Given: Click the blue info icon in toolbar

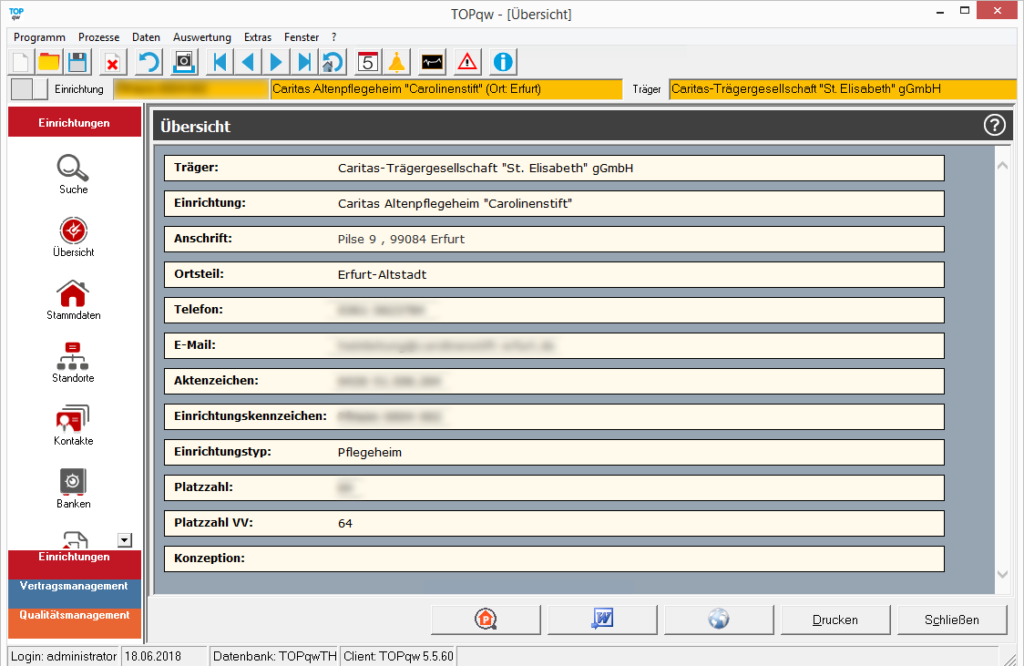Looking at the screenshot, I should coord(502,62).
